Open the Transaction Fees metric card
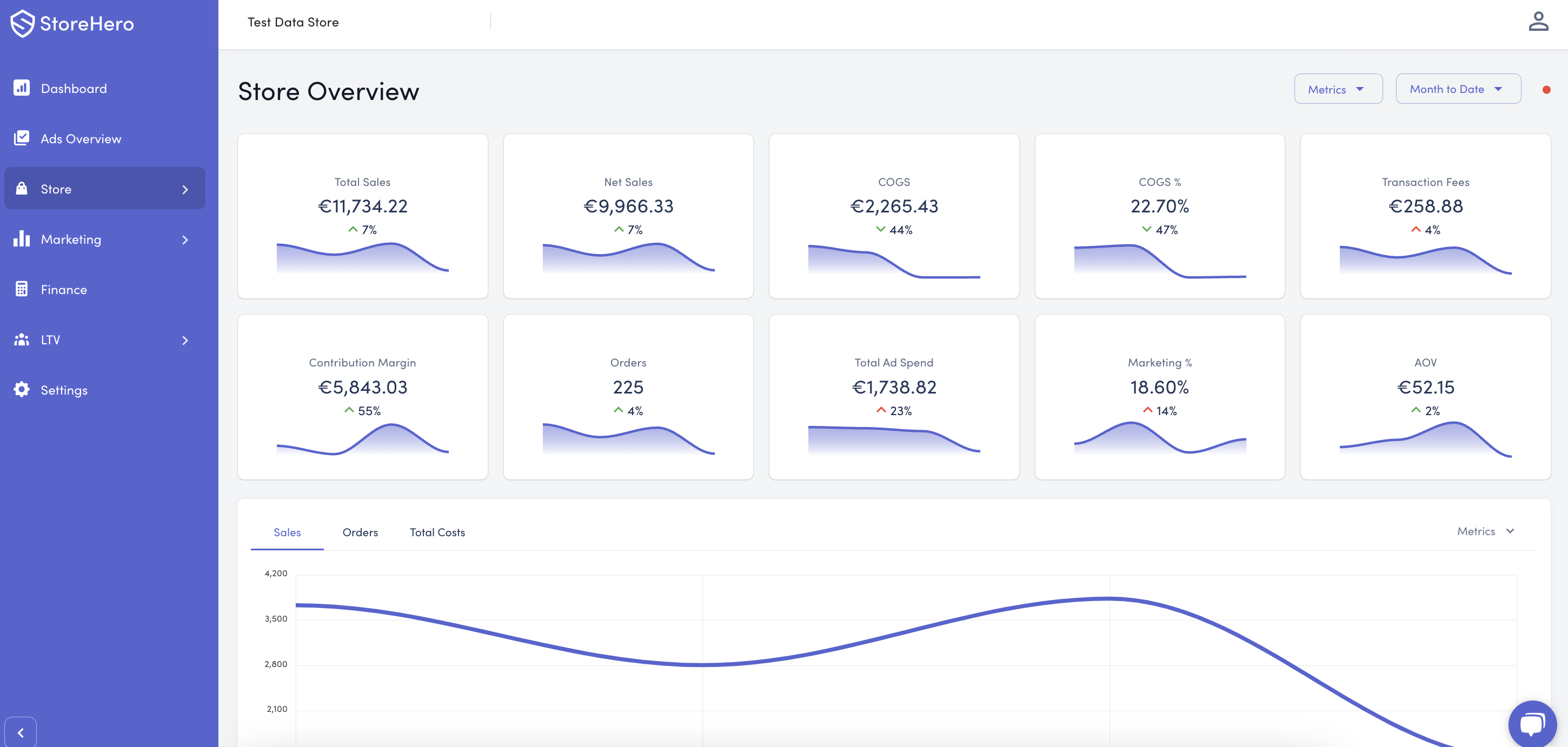 [x=1425, y=216]
